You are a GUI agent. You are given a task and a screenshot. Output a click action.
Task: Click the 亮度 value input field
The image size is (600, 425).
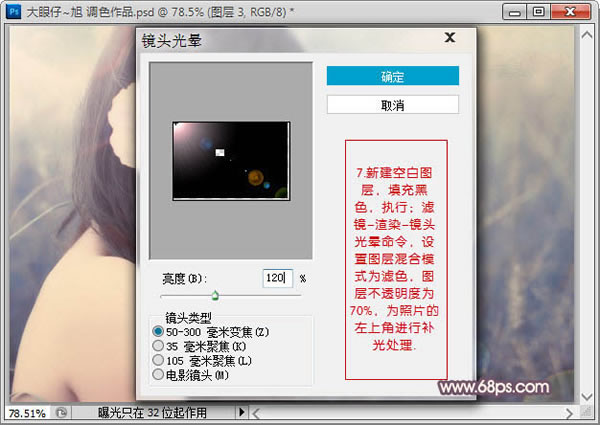pos(278,278)
